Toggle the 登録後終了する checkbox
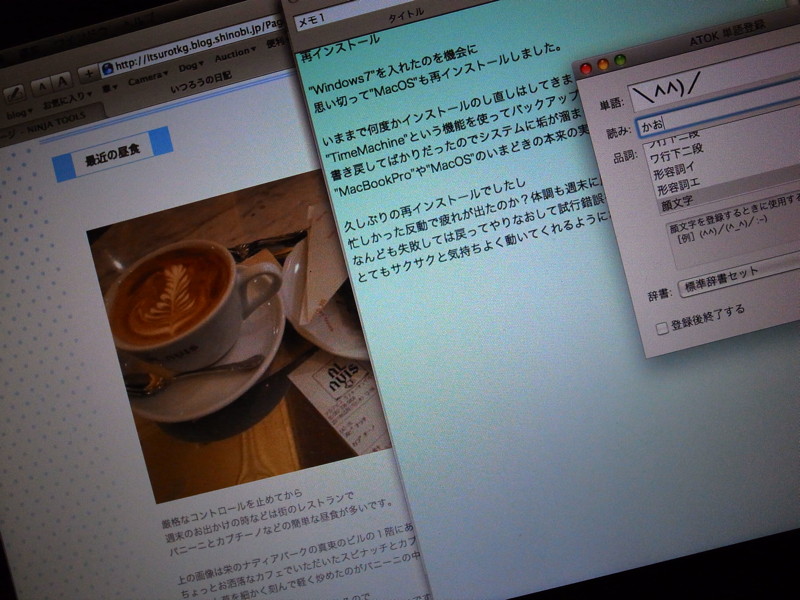The width and height of the screenshot is (800, 600). pyautogui.click(x=662, y=329)
